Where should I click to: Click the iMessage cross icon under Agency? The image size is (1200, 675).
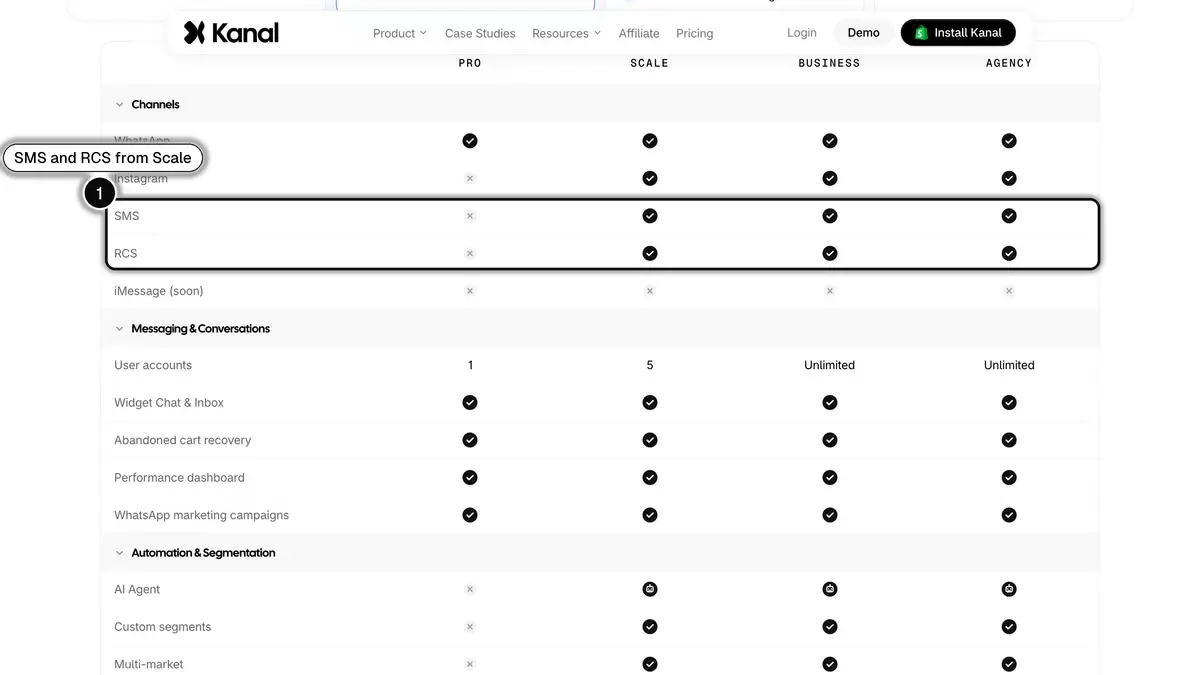tap(1009, 291)
